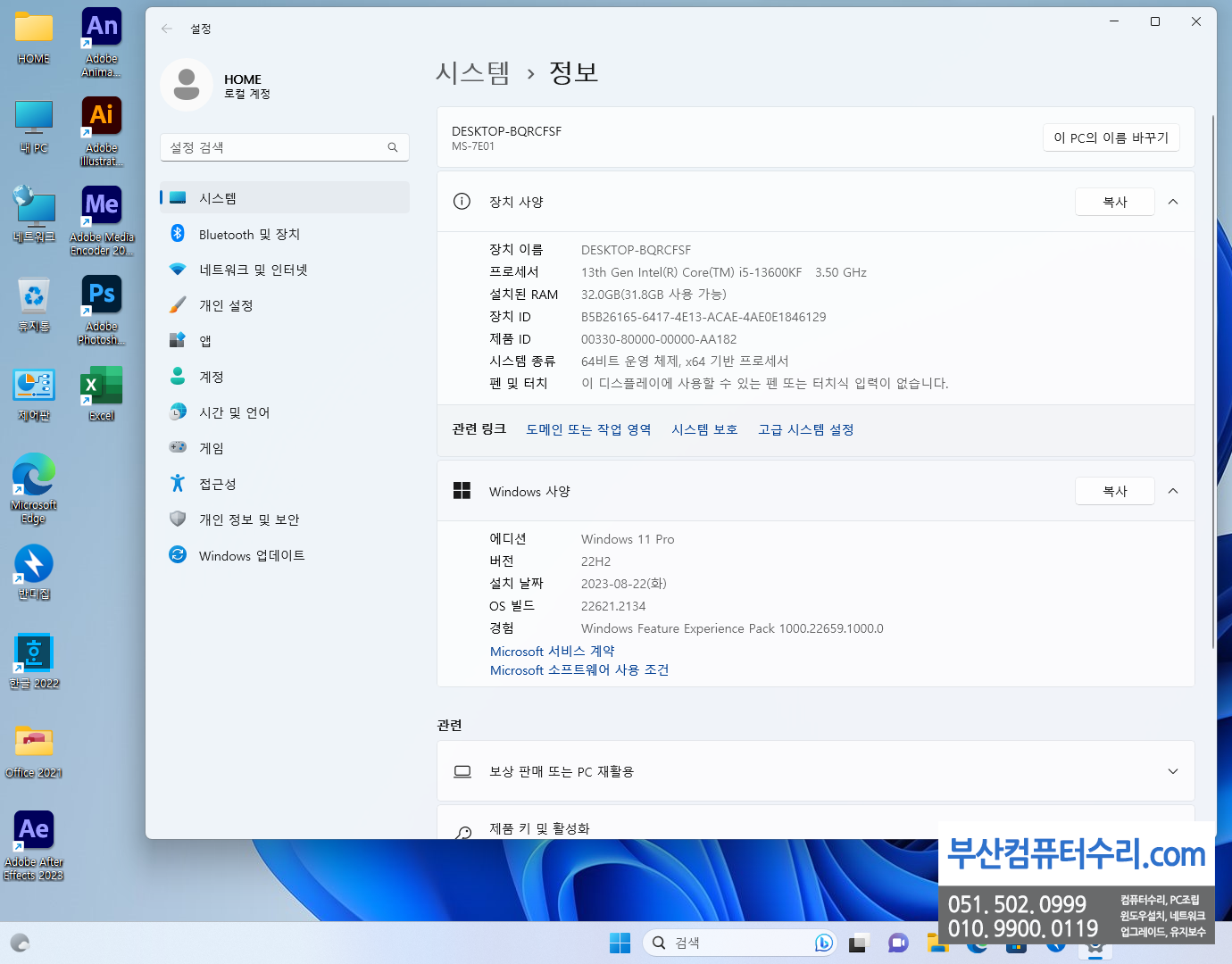Select the 휴지통 recycle bin icon

(x=34, y=304)
